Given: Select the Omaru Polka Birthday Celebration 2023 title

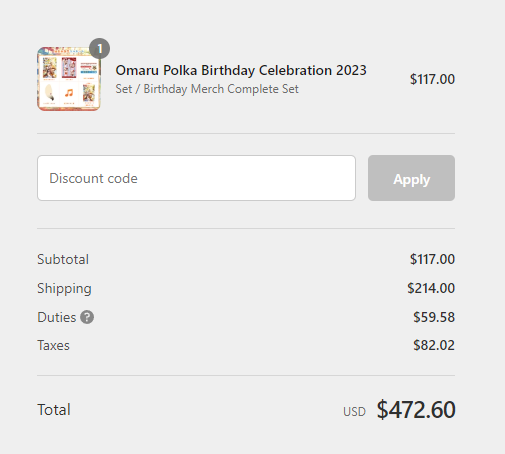Looking at the screenshot, I should [241, 70].
